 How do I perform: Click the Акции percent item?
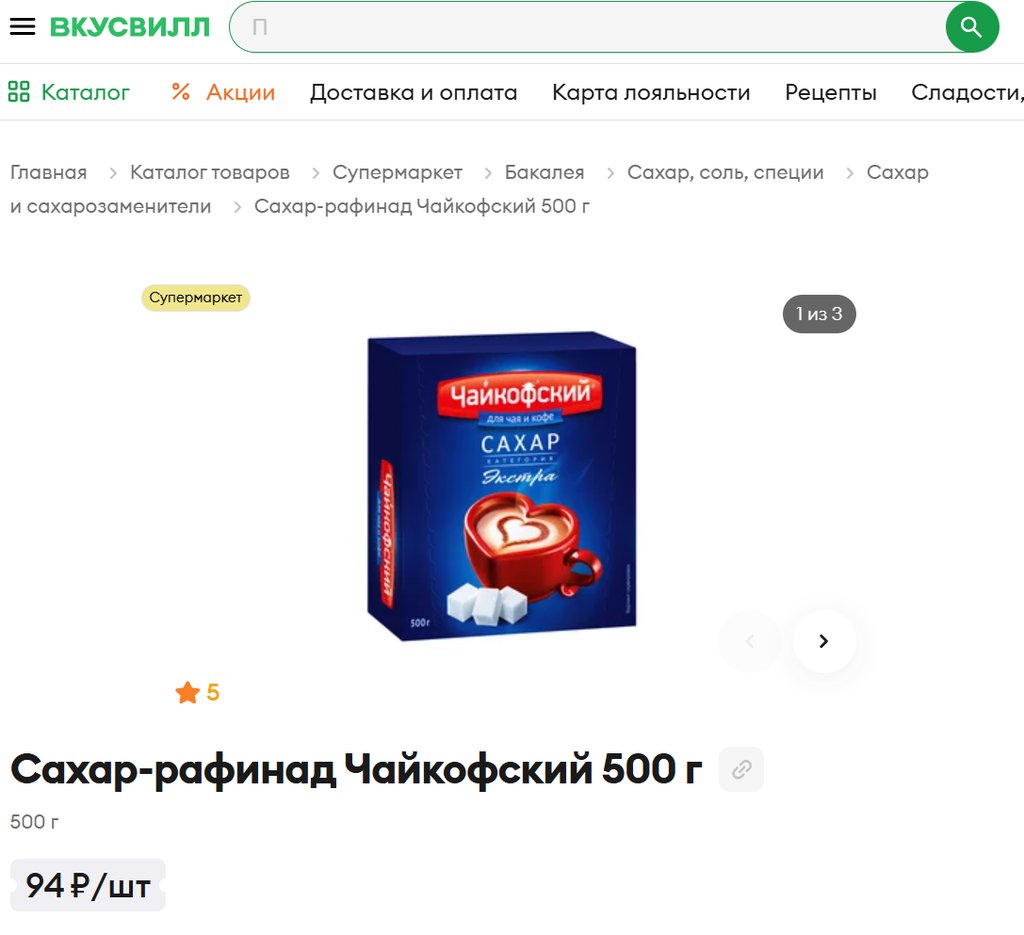[223, 92]
